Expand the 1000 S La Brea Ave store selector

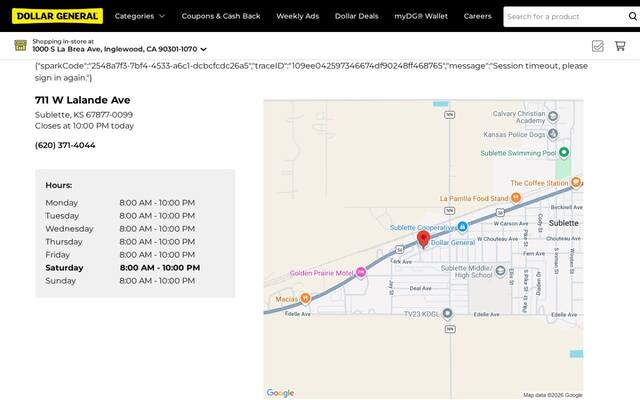pos(119,49)
